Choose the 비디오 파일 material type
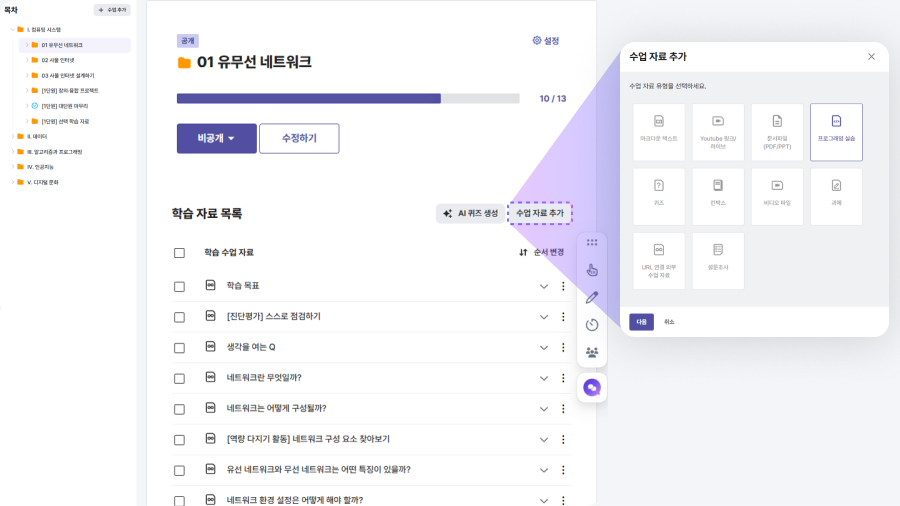 pyautogui.click(x=777, y=196)
